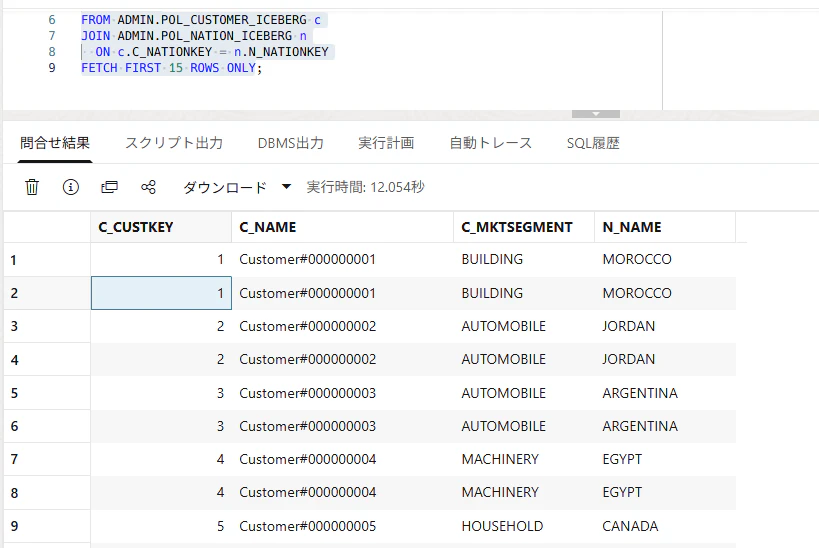Click EGYPT in row 8

pos(622,493)
